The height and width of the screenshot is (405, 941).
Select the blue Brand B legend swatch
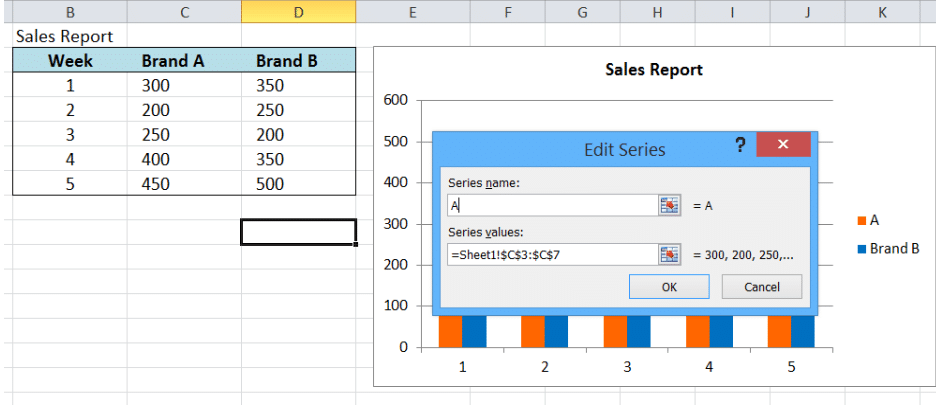862,248
